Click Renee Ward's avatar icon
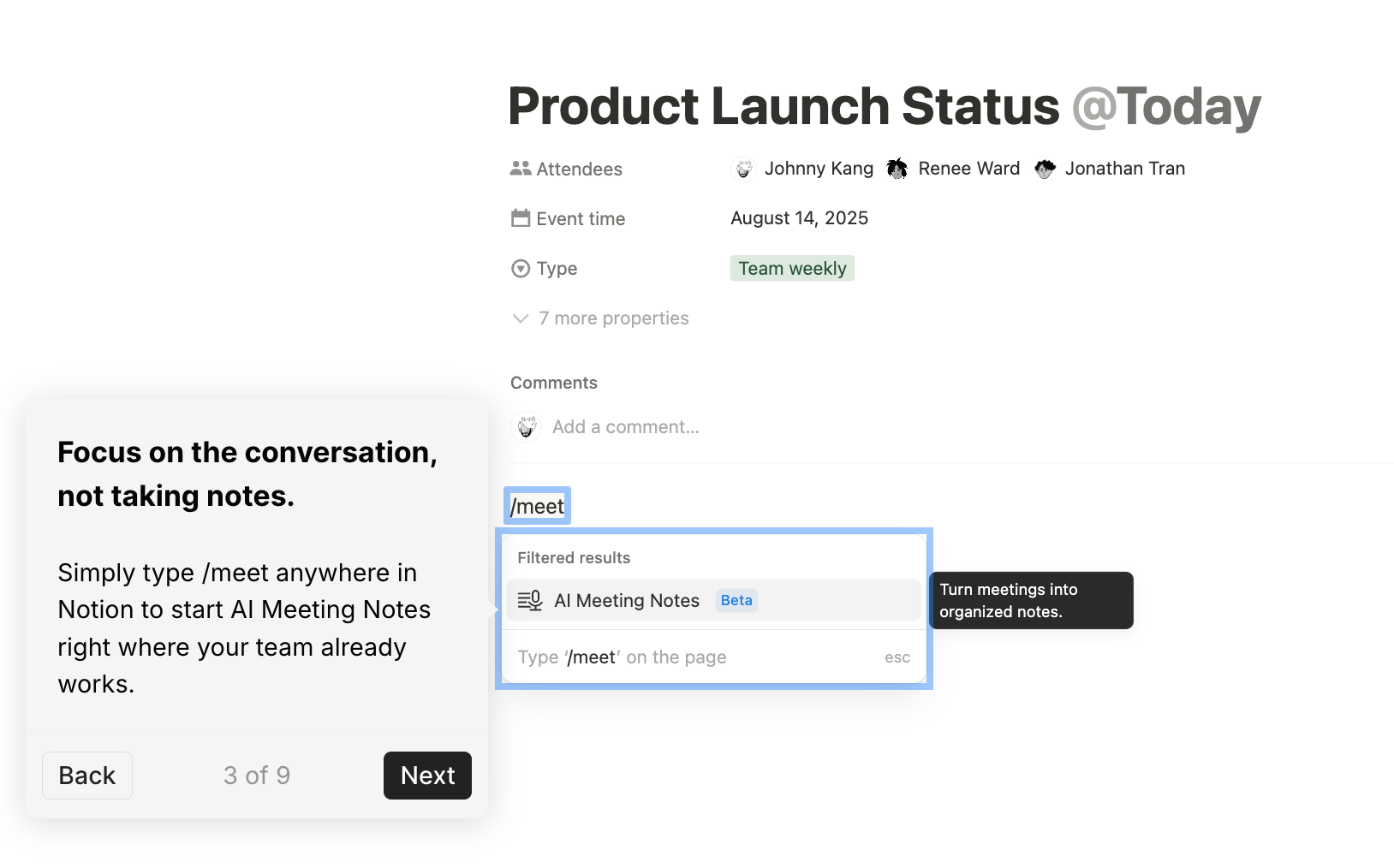 pos(897,169)
